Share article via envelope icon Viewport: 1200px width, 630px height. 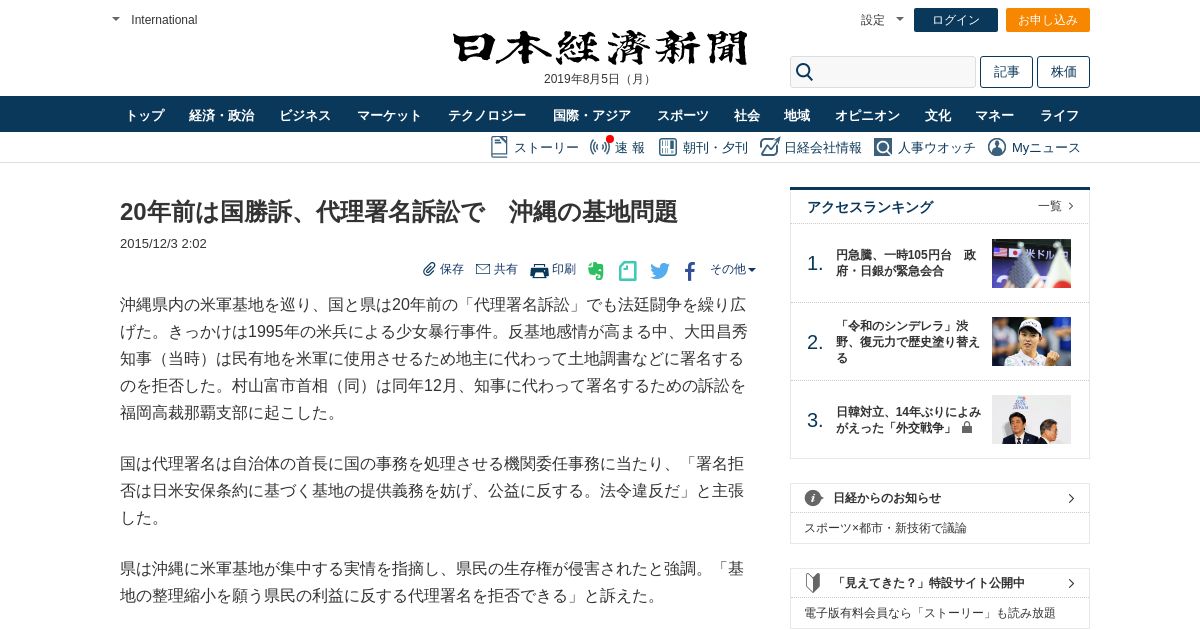[x=483, y=269]
